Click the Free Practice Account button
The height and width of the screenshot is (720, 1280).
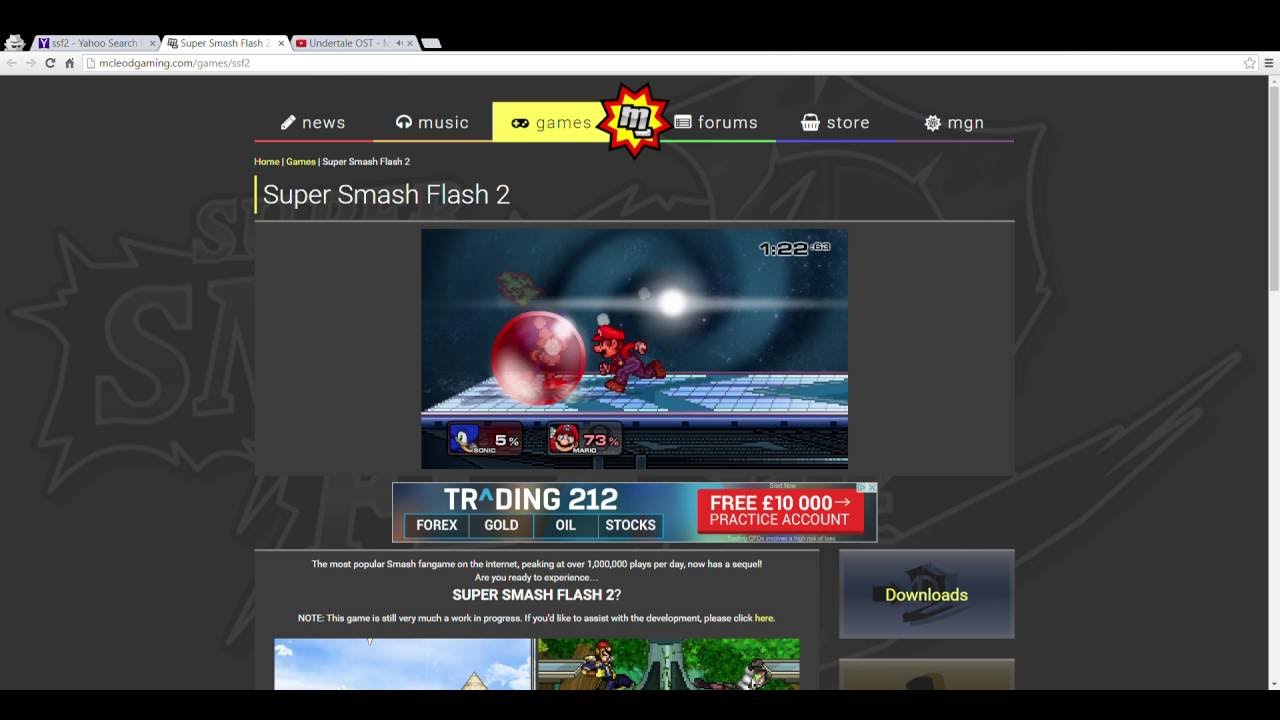[x=780, y=511]
